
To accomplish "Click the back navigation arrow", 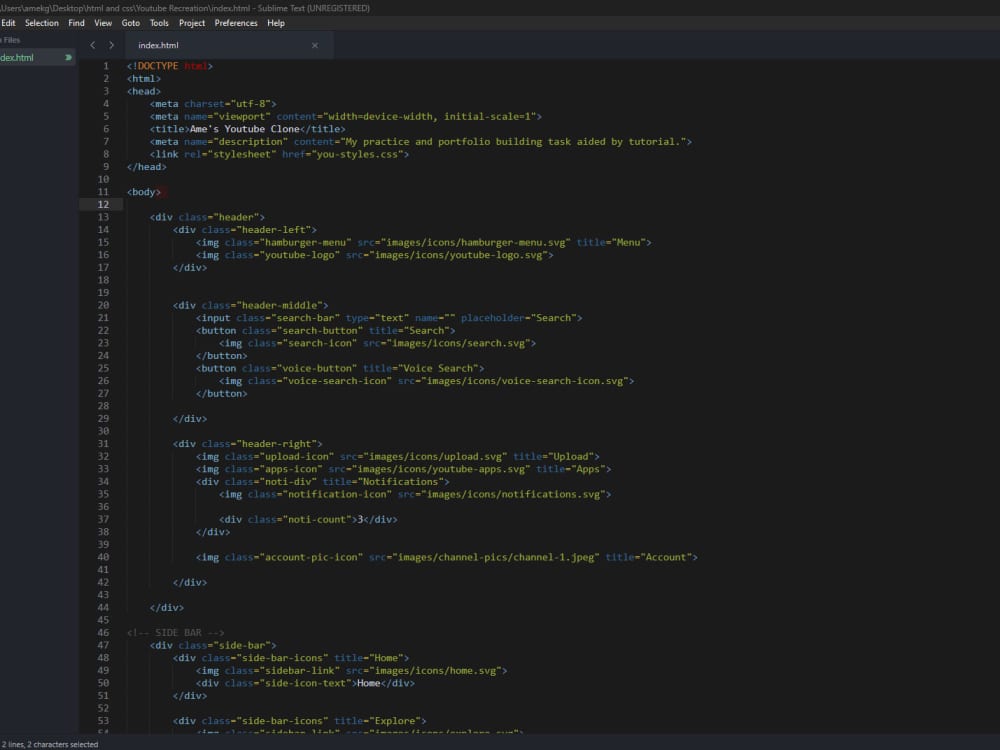I will point(93,45).
